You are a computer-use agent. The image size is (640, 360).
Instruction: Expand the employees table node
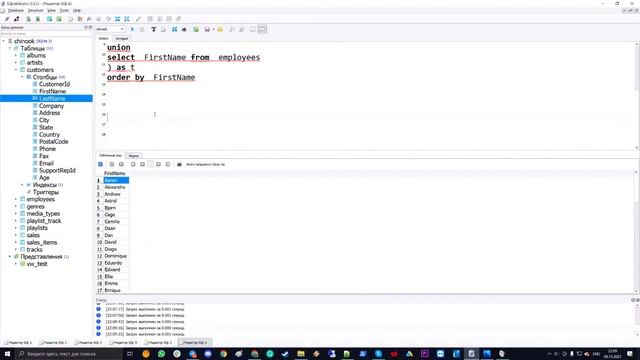(16, 199)
